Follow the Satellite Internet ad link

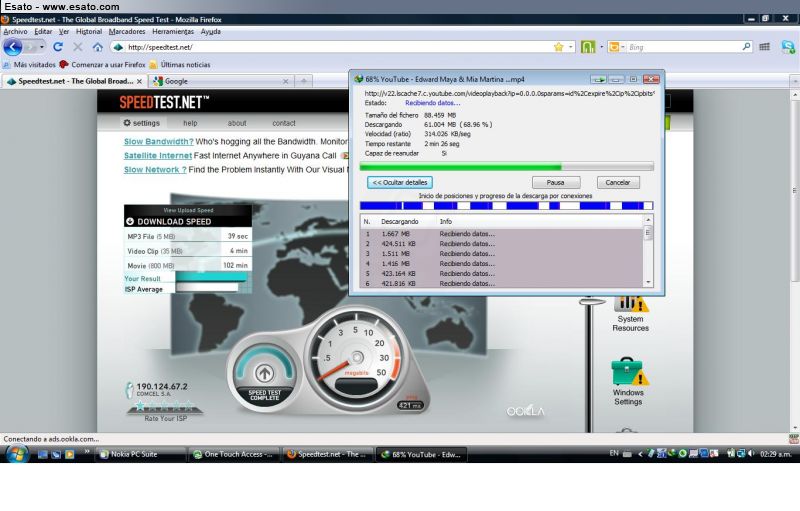158,156
